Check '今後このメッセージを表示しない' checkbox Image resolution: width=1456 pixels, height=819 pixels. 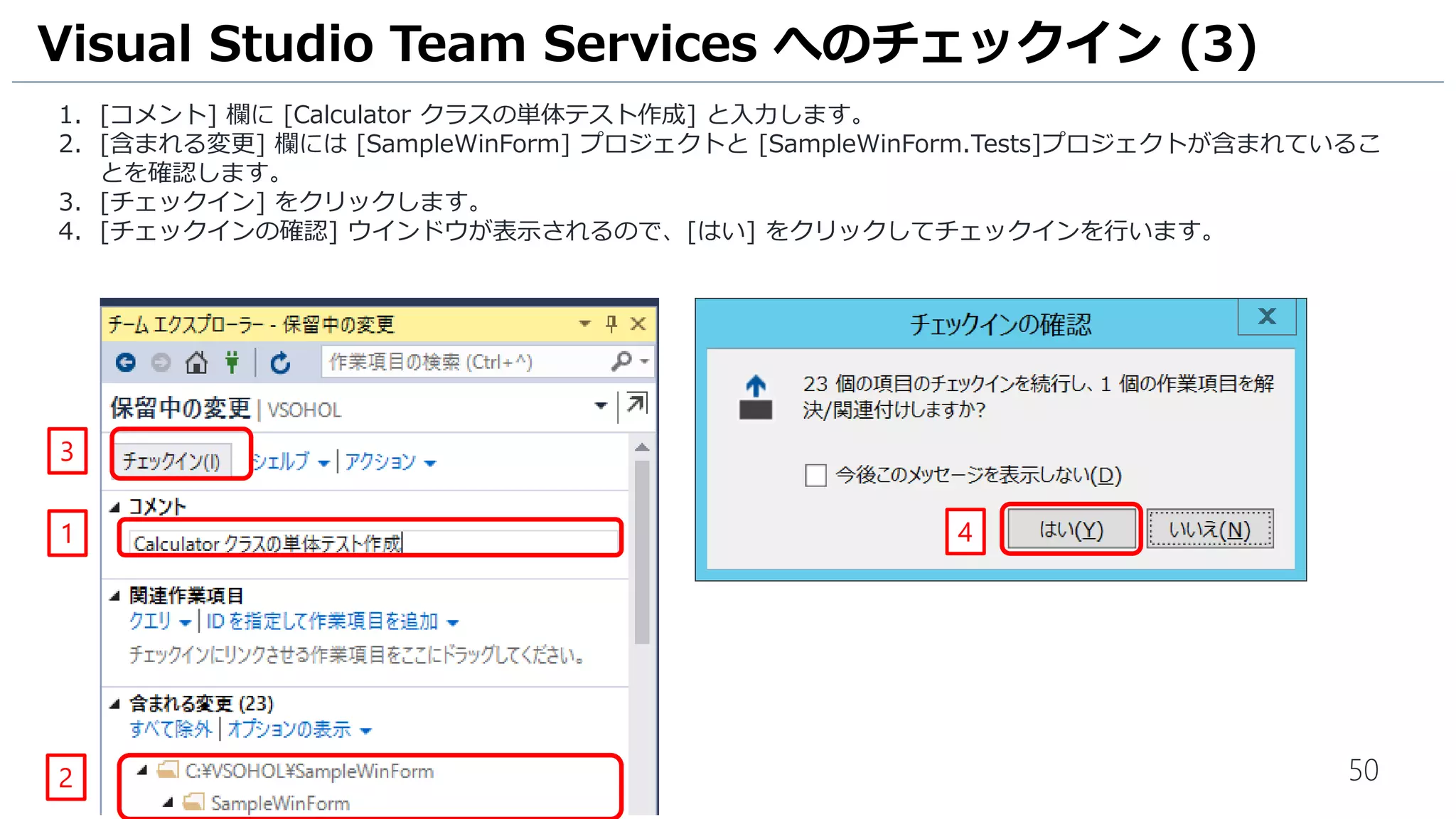[815, 475]
